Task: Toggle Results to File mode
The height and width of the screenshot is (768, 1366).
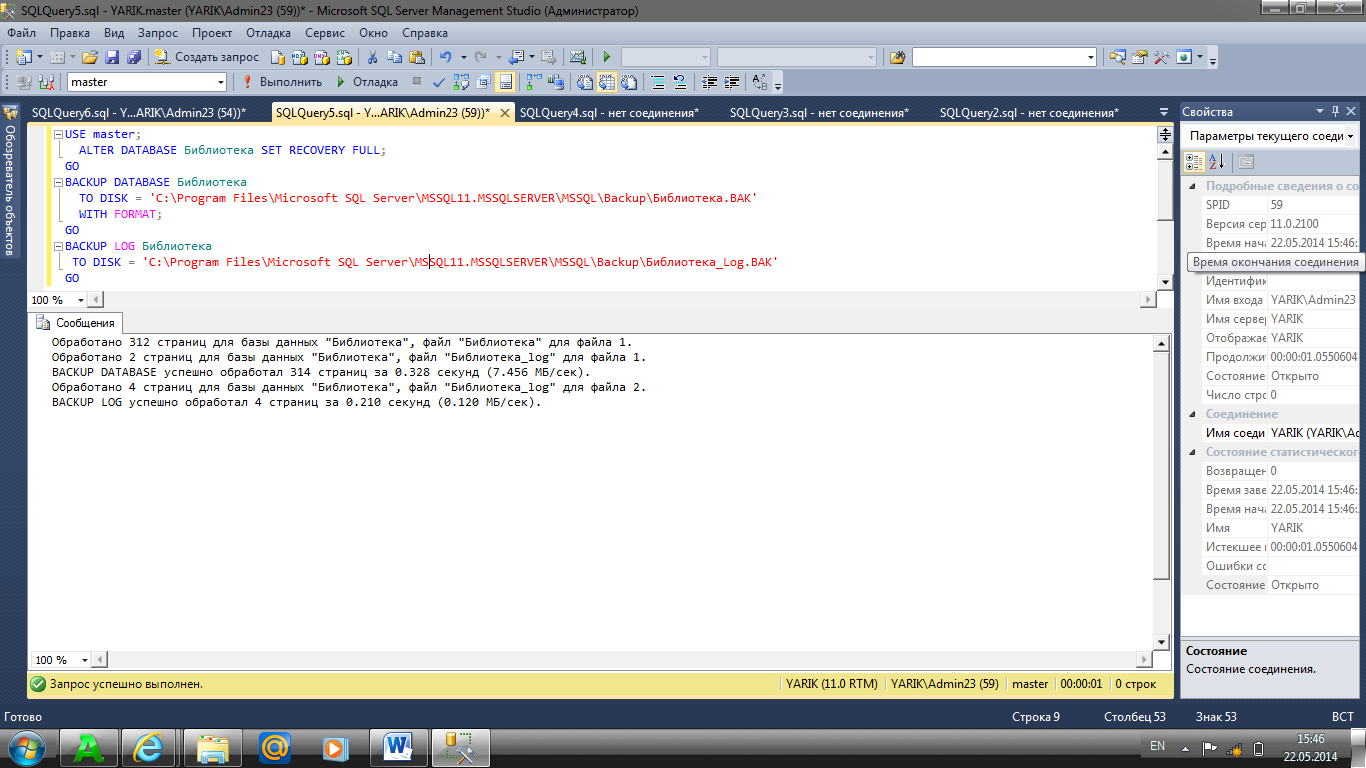Action: (627, 82)
